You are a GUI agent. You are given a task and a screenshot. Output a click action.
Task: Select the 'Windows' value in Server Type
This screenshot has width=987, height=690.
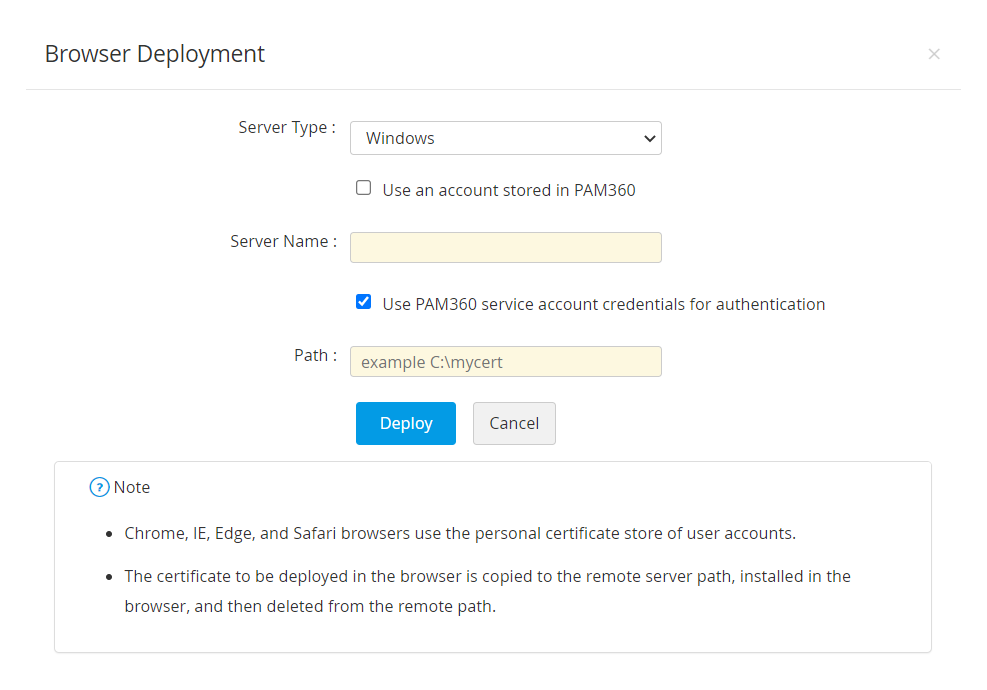click(x=400, y=138)
